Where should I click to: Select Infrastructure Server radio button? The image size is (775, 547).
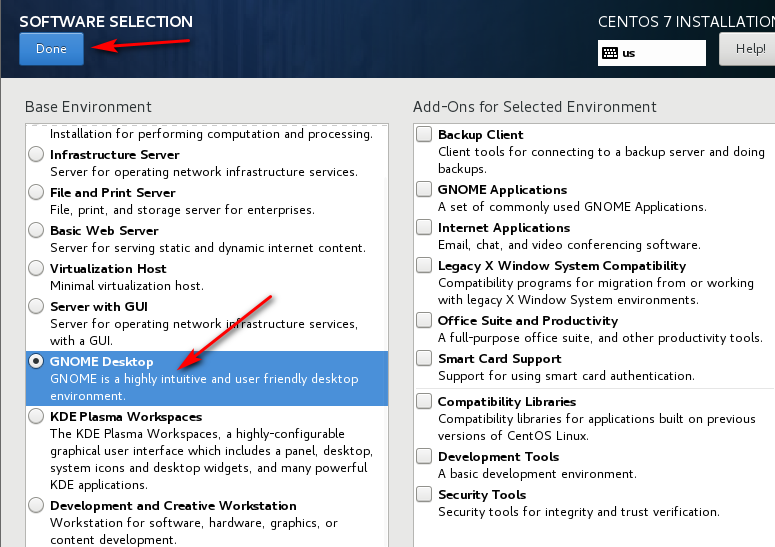coord(36,154)
